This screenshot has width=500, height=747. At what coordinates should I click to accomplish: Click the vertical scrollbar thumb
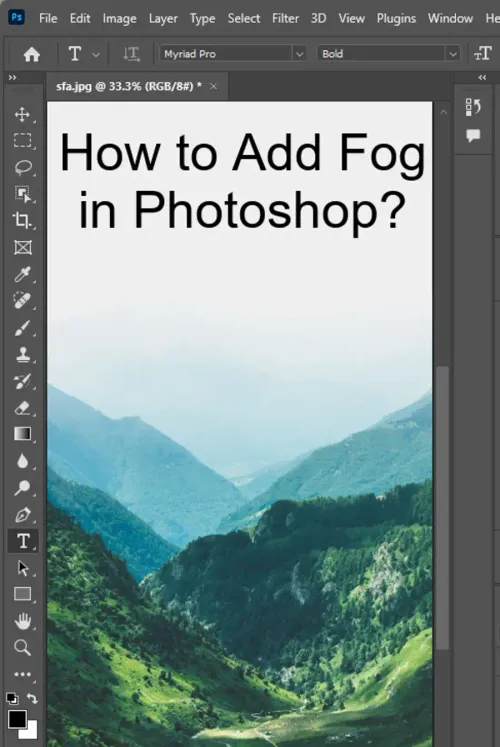point(443,507)
